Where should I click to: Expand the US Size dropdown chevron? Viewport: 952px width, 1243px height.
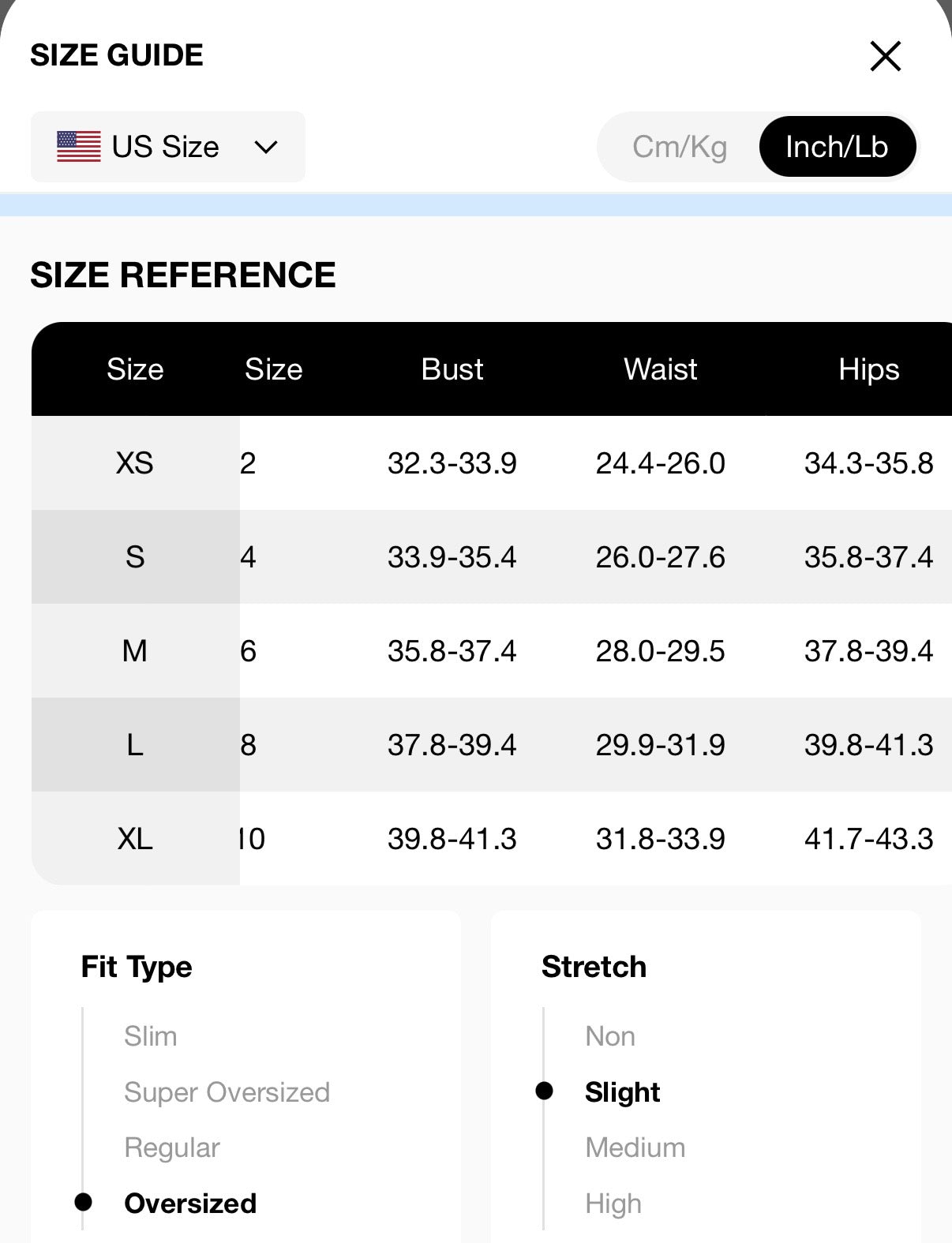[x=266, y=147]
